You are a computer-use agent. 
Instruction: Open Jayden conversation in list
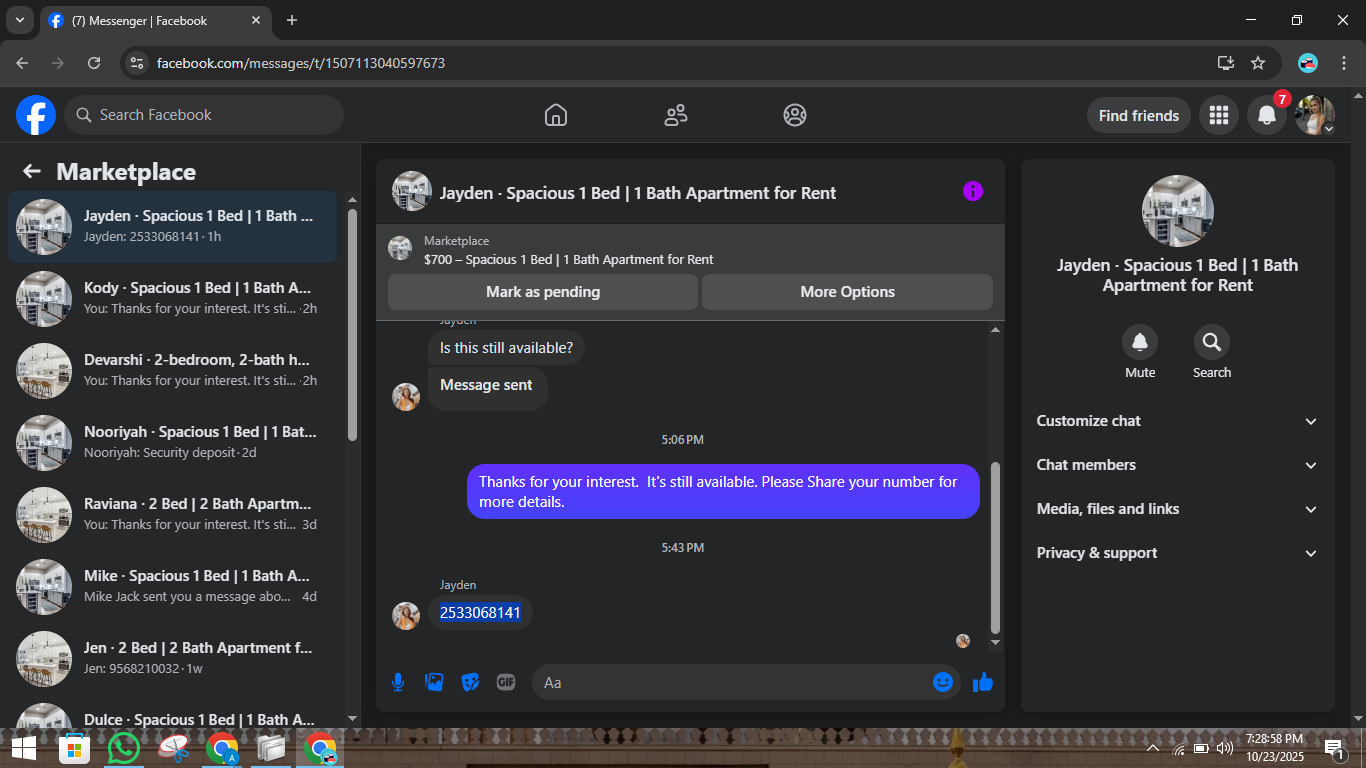coord(173,227)
